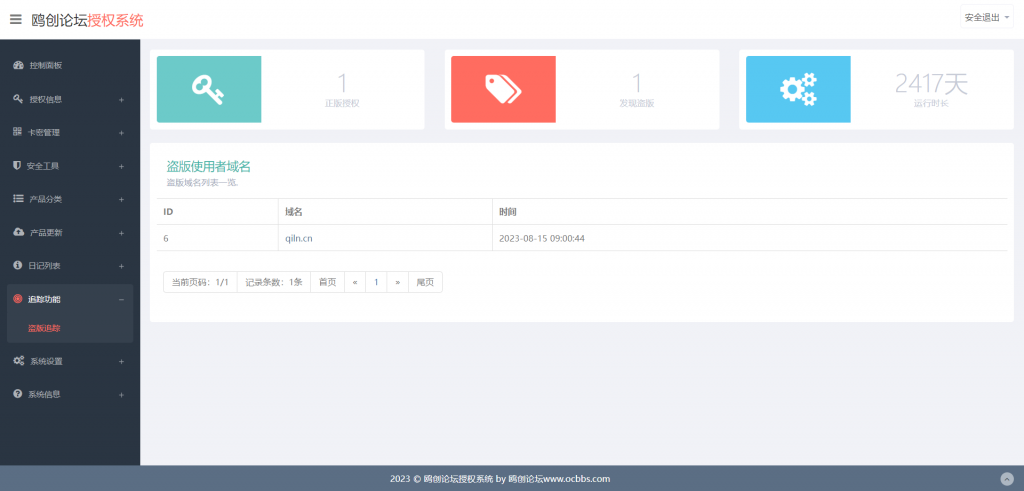Click the 尾页 pagination button

point(425,282)
